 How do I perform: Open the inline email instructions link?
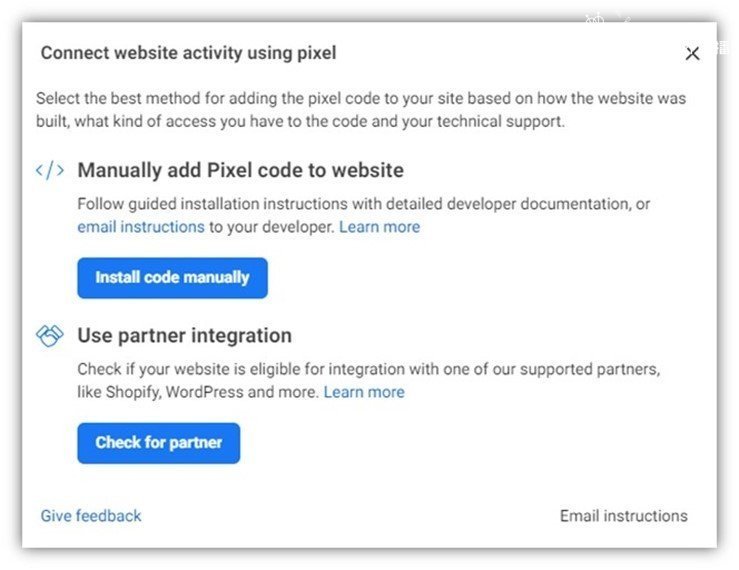141,227
